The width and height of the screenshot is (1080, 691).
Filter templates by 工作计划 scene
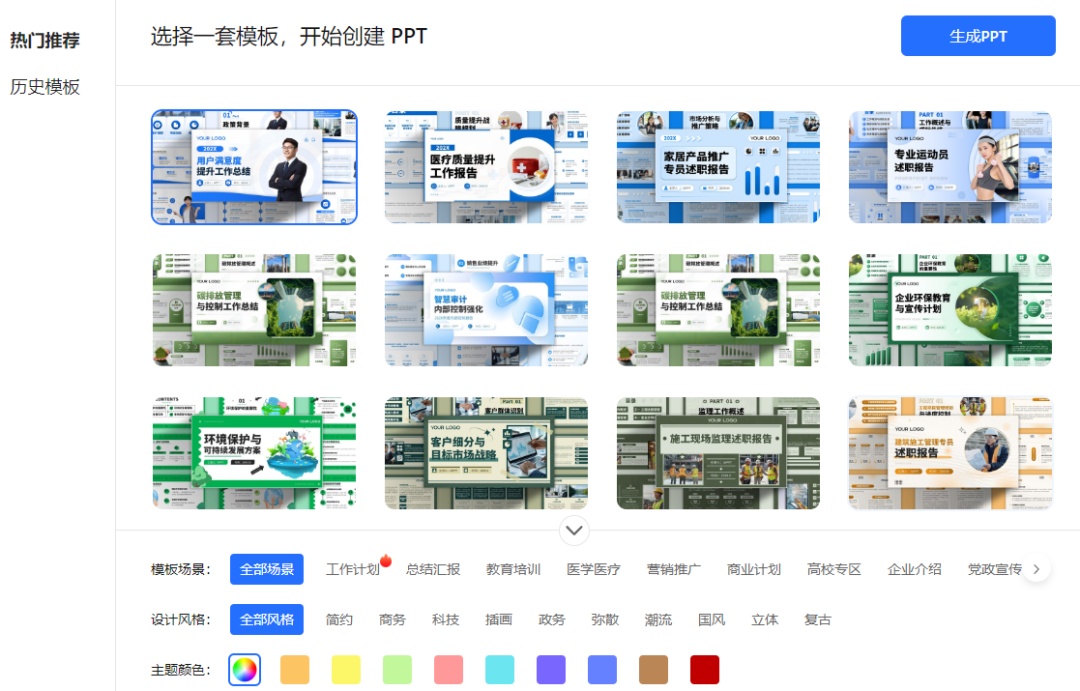(x=353, y=569)
